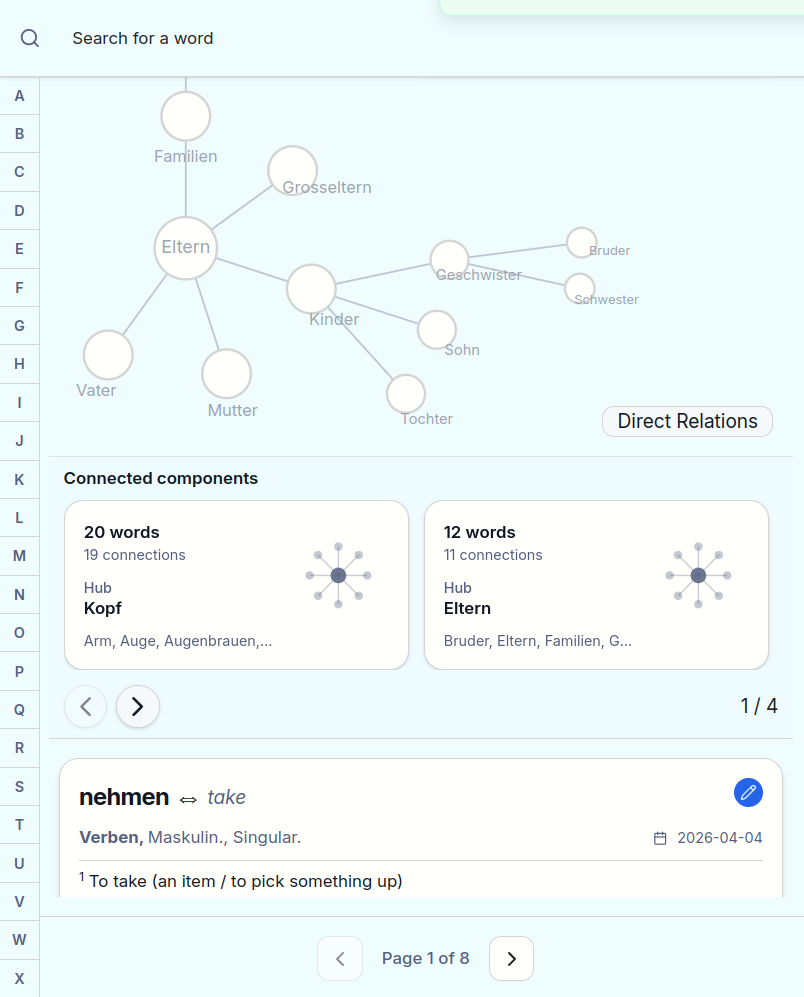804x997 pixels.
Task: Go to previous page of word list
Action: [340, 959]
